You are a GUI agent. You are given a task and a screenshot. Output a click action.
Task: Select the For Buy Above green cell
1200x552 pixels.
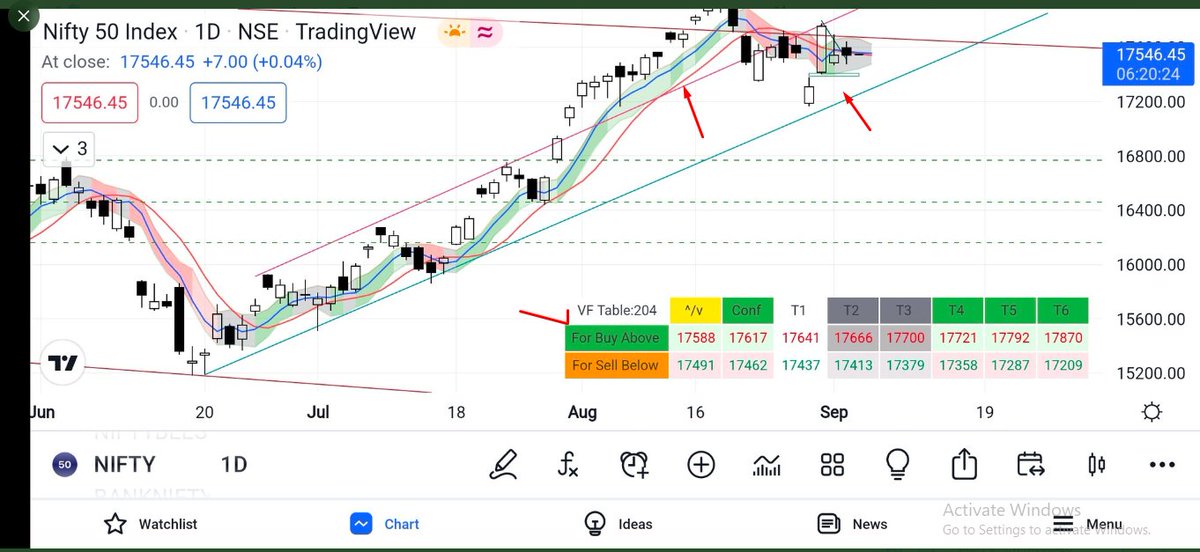coord(615,338)
